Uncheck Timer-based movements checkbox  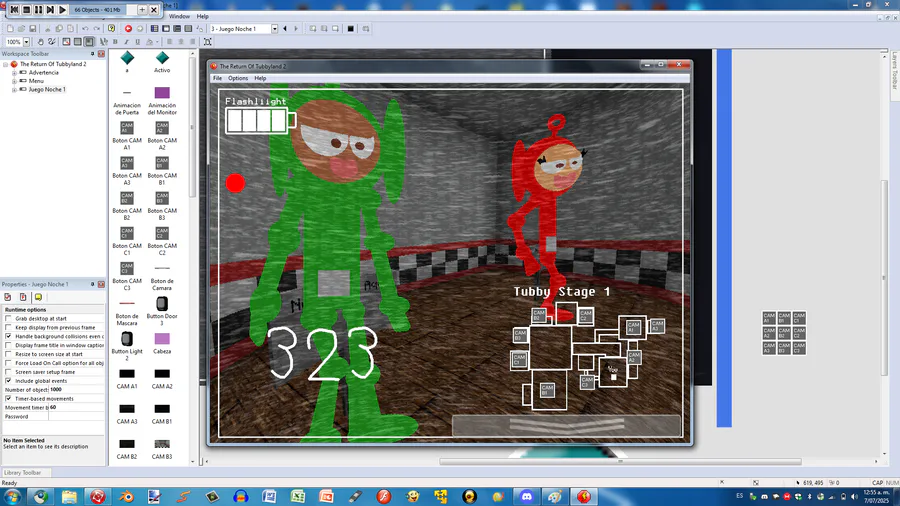coord(9,399)
